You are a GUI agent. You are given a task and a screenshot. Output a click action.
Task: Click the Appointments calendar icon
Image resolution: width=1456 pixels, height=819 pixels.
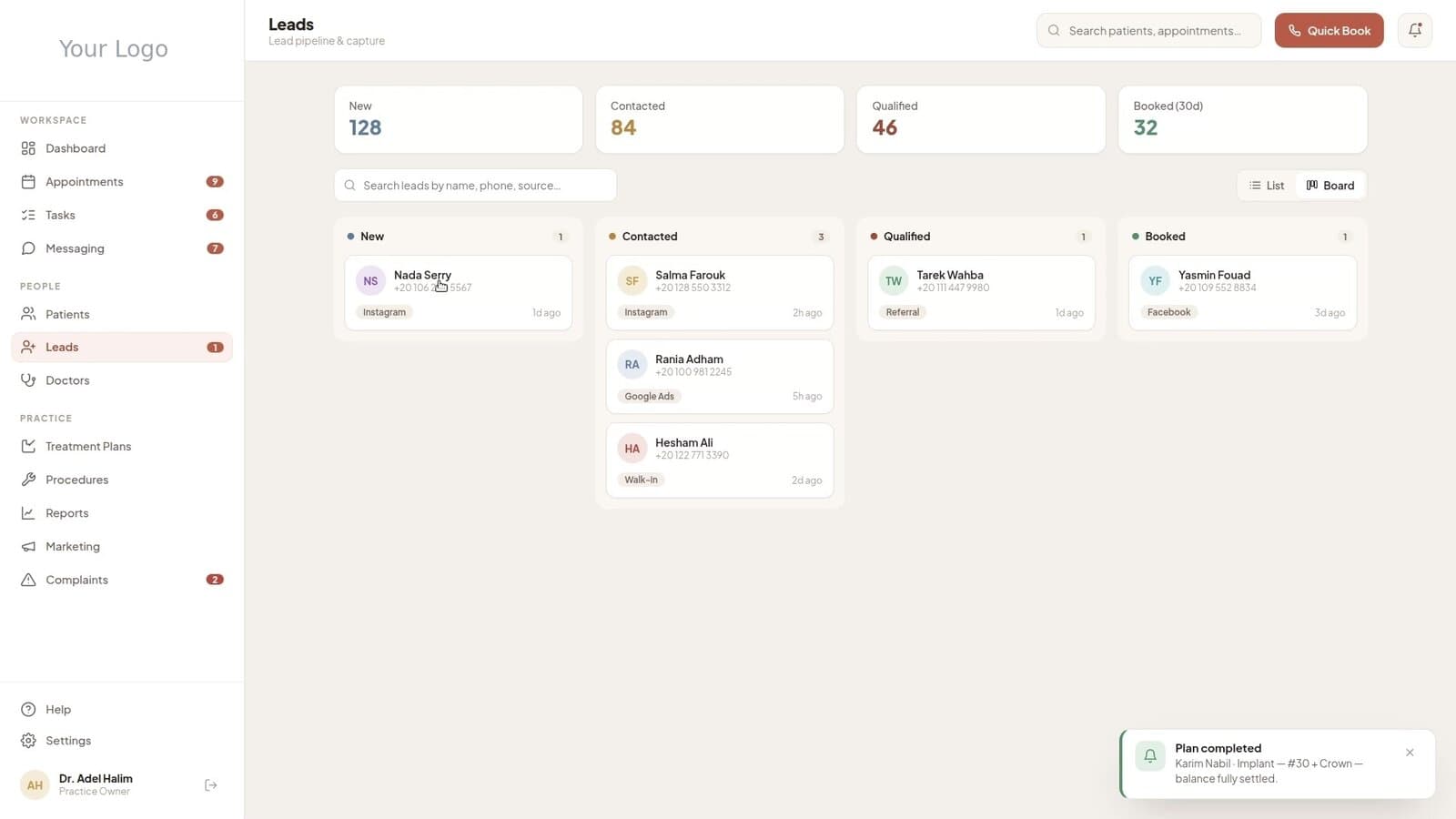pyautogui.click(x=28, y=182)
